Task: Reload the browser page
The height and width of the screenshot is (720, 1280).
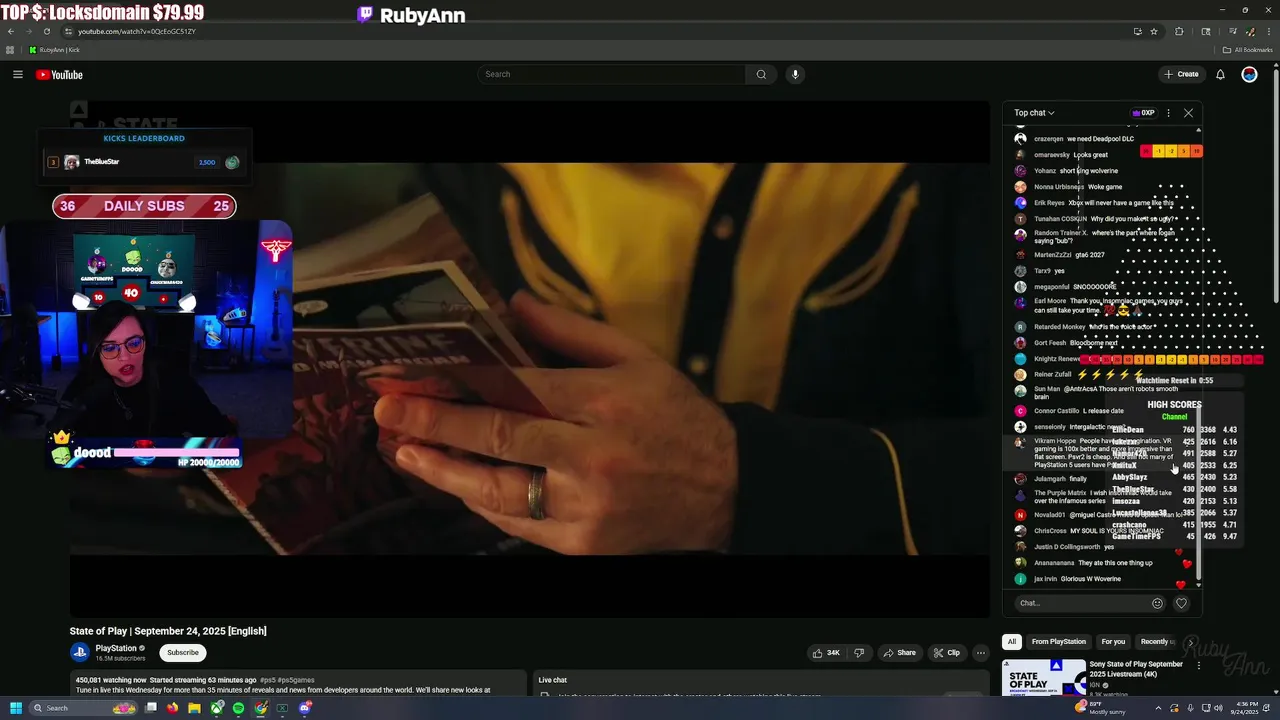Action: (x=46, y=31)
